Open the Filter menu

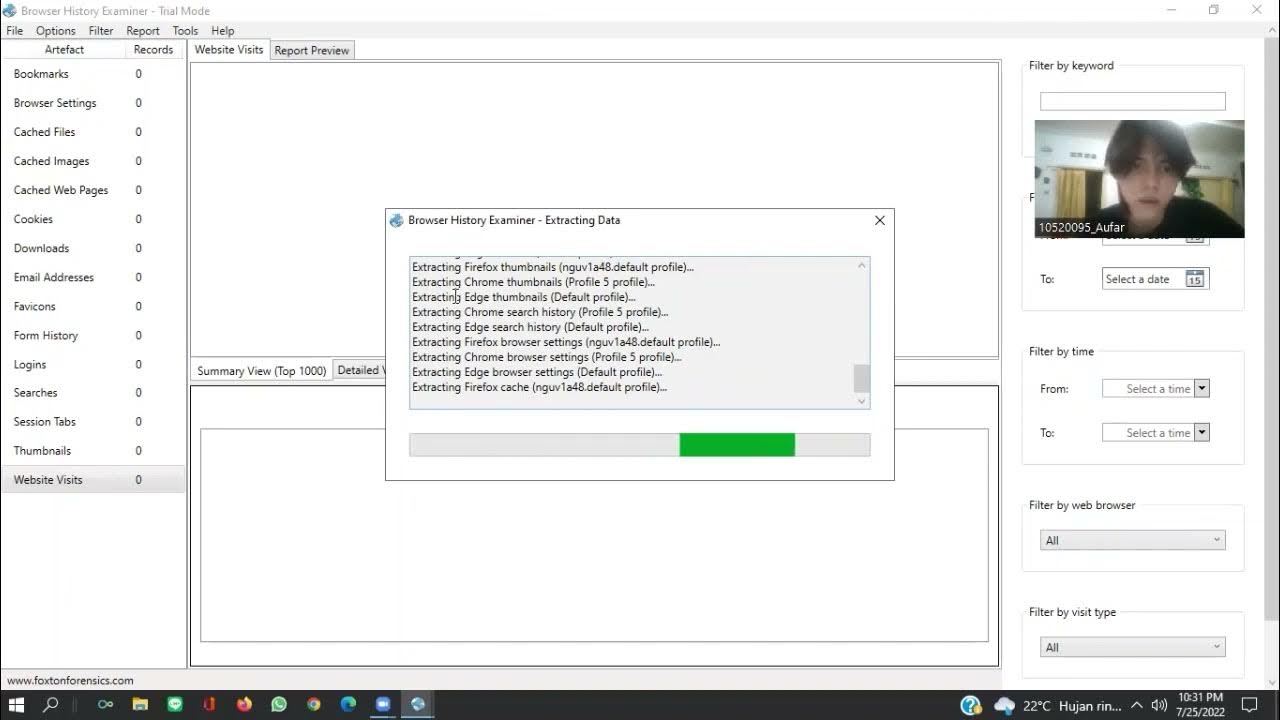pos(101,31)
